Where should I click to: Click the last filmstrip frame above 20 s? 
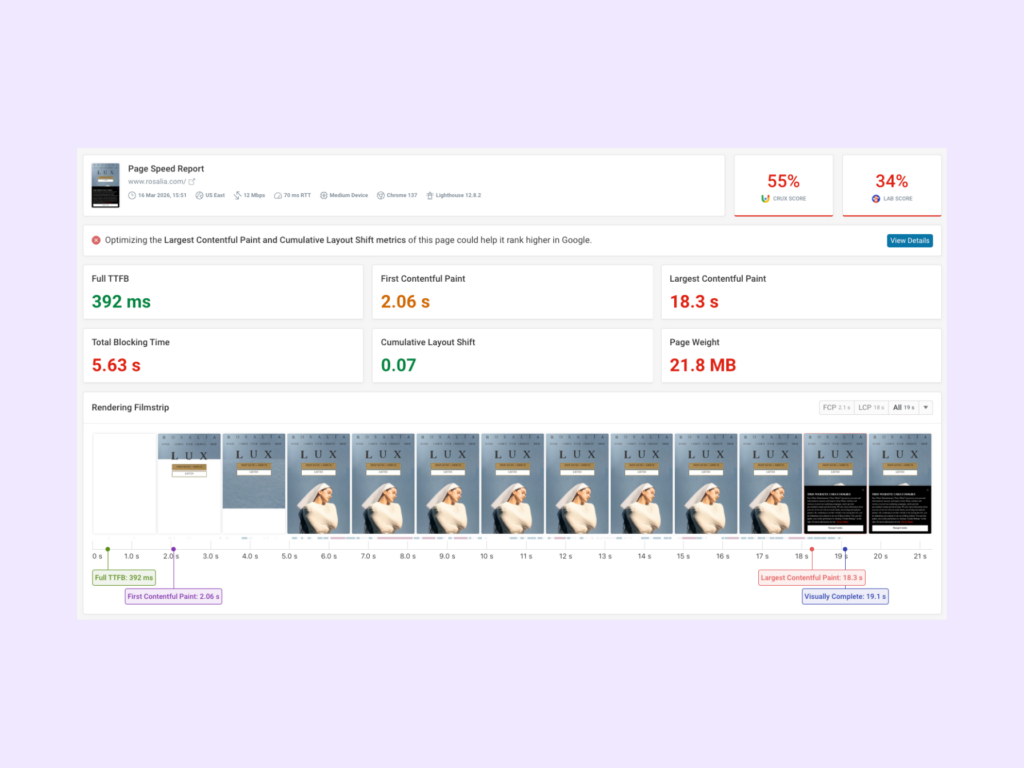(x=900, y=483)
